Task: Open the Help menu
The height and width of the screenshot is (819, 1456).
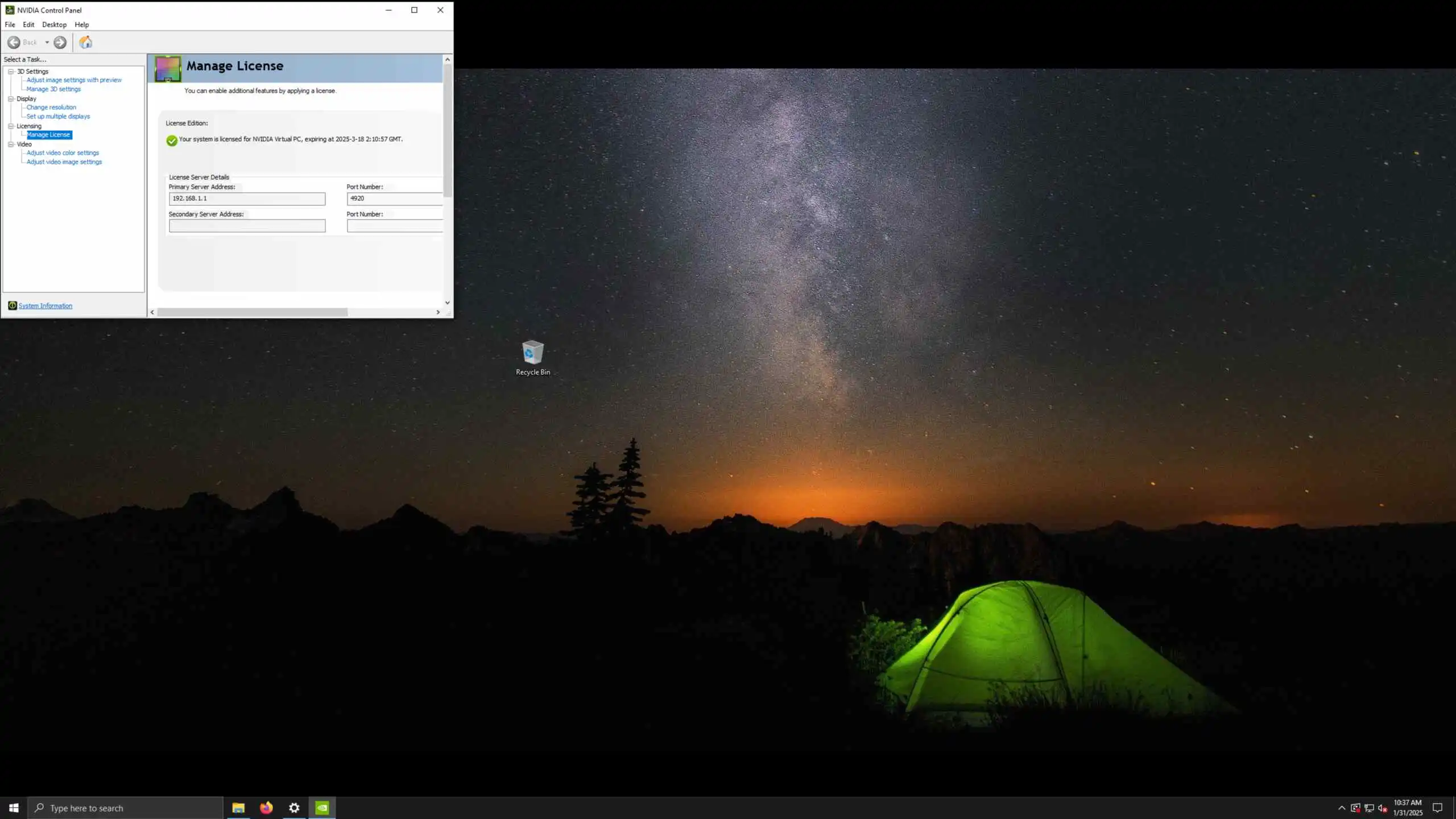Action: 81,25
